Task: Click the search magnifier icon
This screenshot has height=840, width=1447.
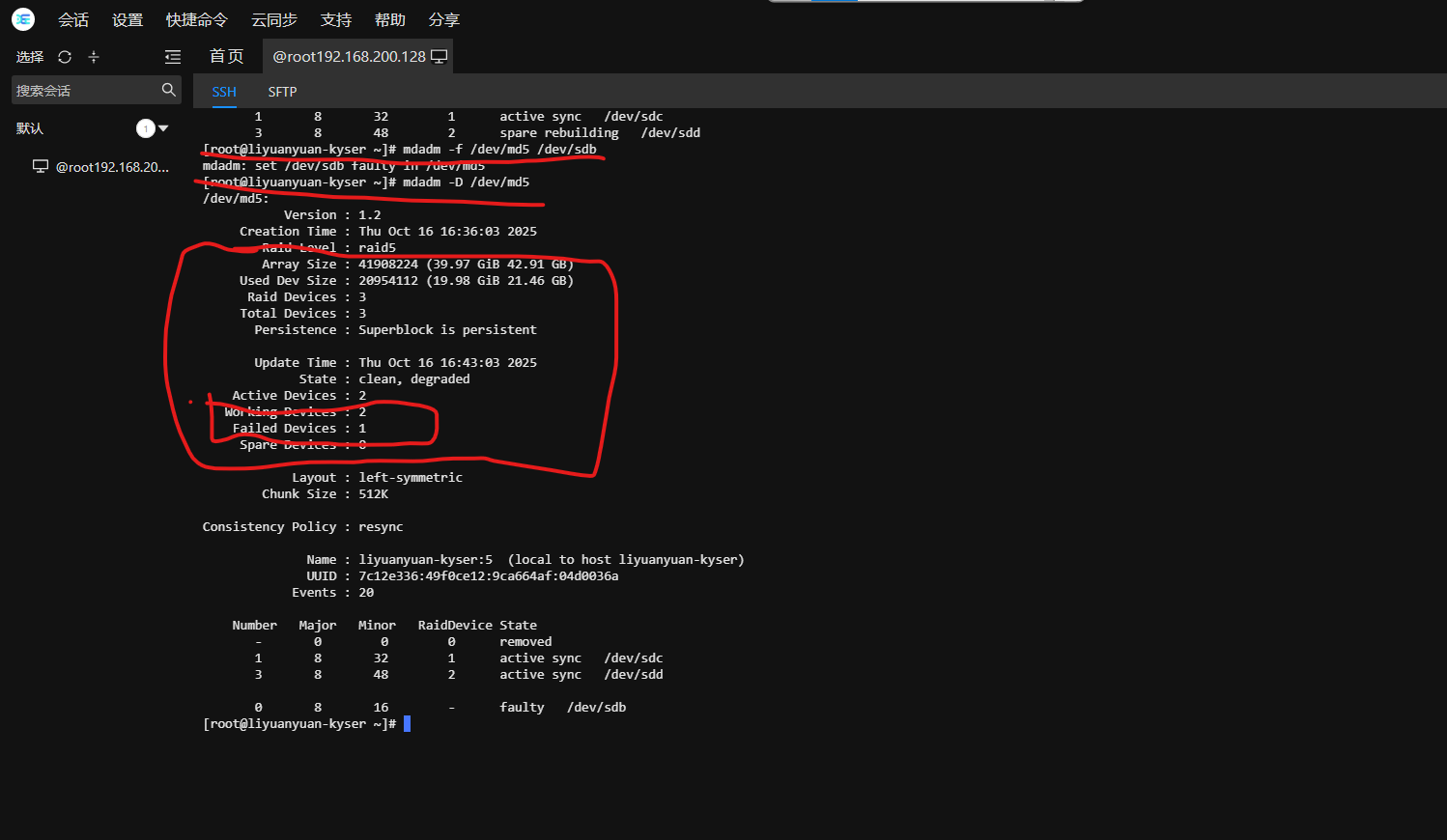Action: [x=169, y=90]
